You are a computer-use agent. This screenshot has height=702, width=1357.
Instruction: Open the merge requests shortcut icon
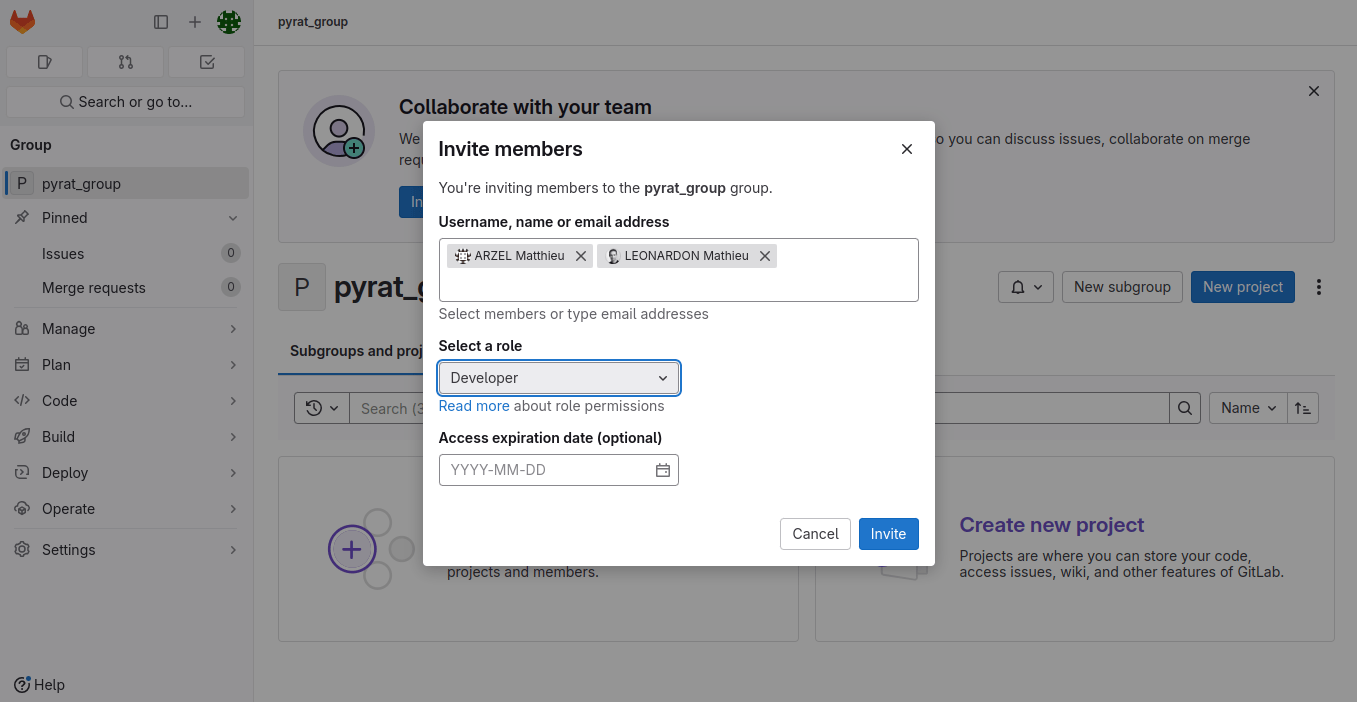point(125,62)
